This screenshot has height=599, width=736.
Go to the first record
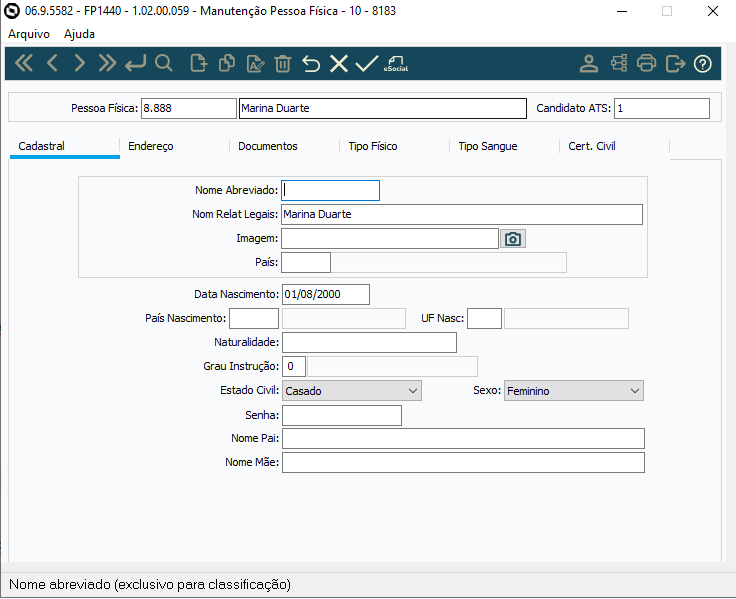coord(24,63)
